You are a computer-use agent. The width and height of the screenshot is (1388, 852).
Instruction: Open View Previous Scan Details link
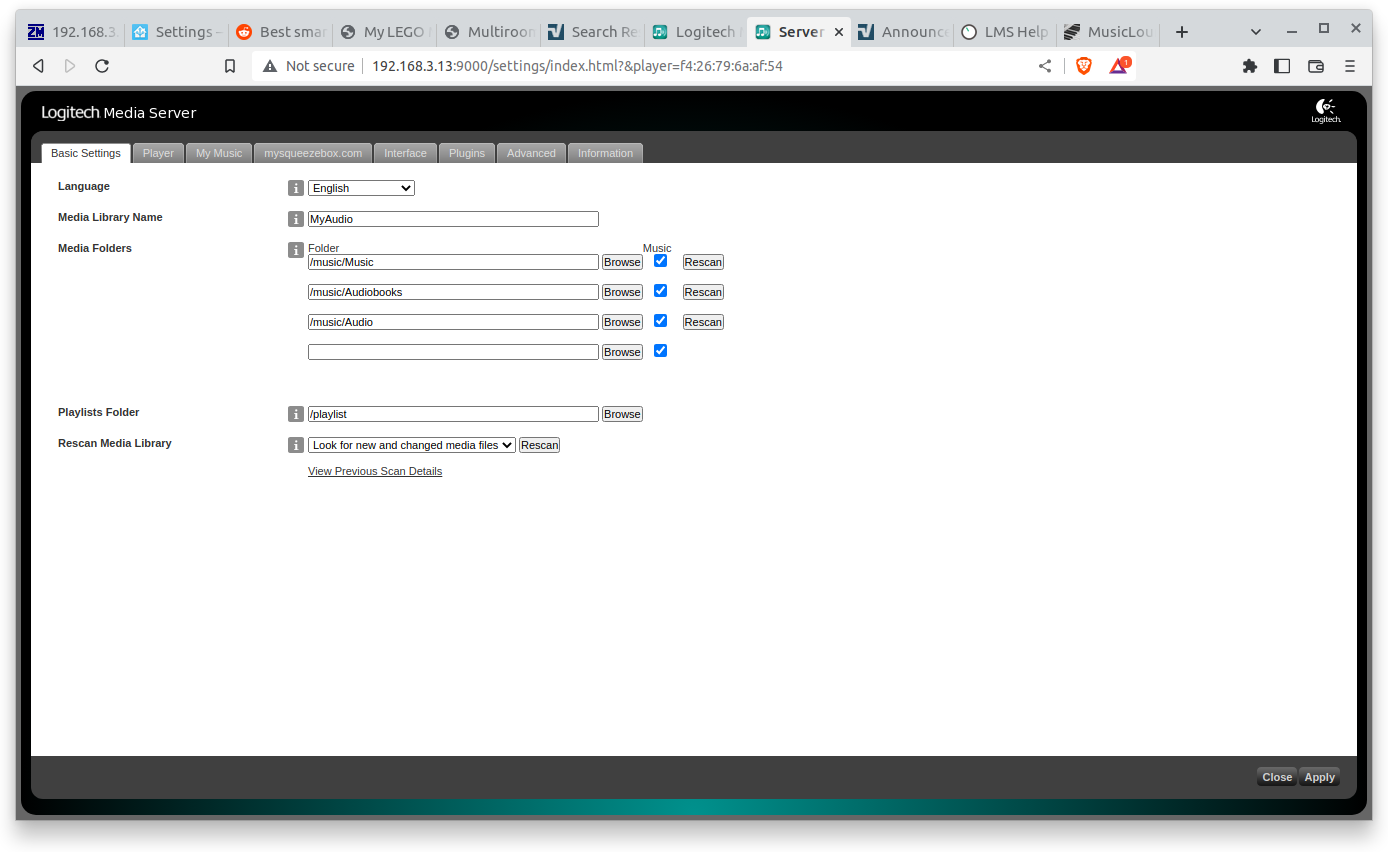(375, 471)
